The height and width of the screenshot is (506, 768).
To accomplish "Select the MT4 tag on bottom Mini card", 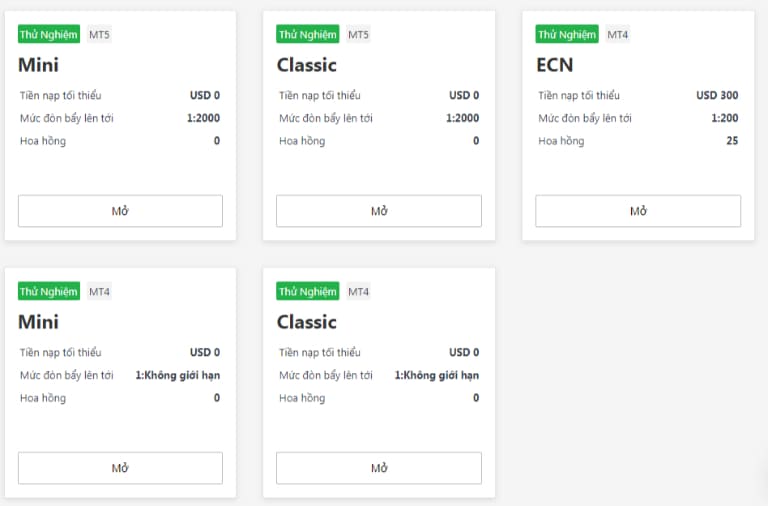I will pyautogui.click(x=100, y=292).
